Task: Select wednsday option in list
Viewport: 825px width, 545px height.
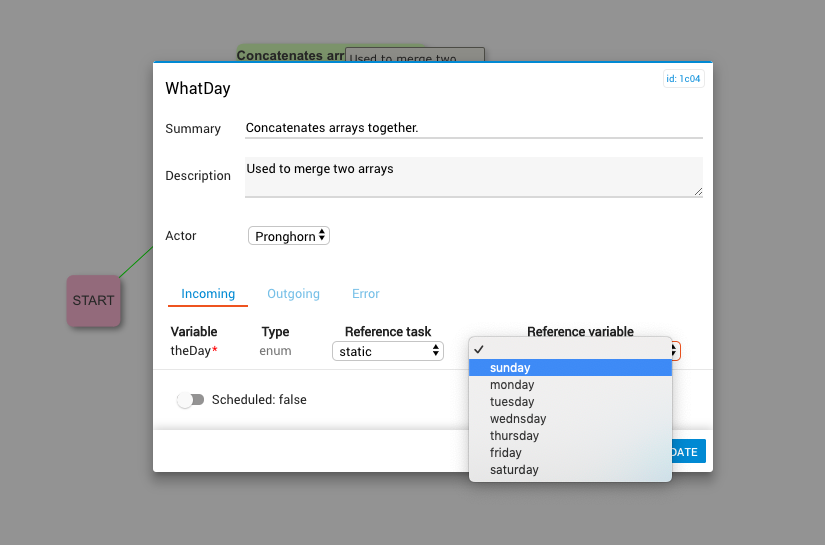Action: [518, 419]
